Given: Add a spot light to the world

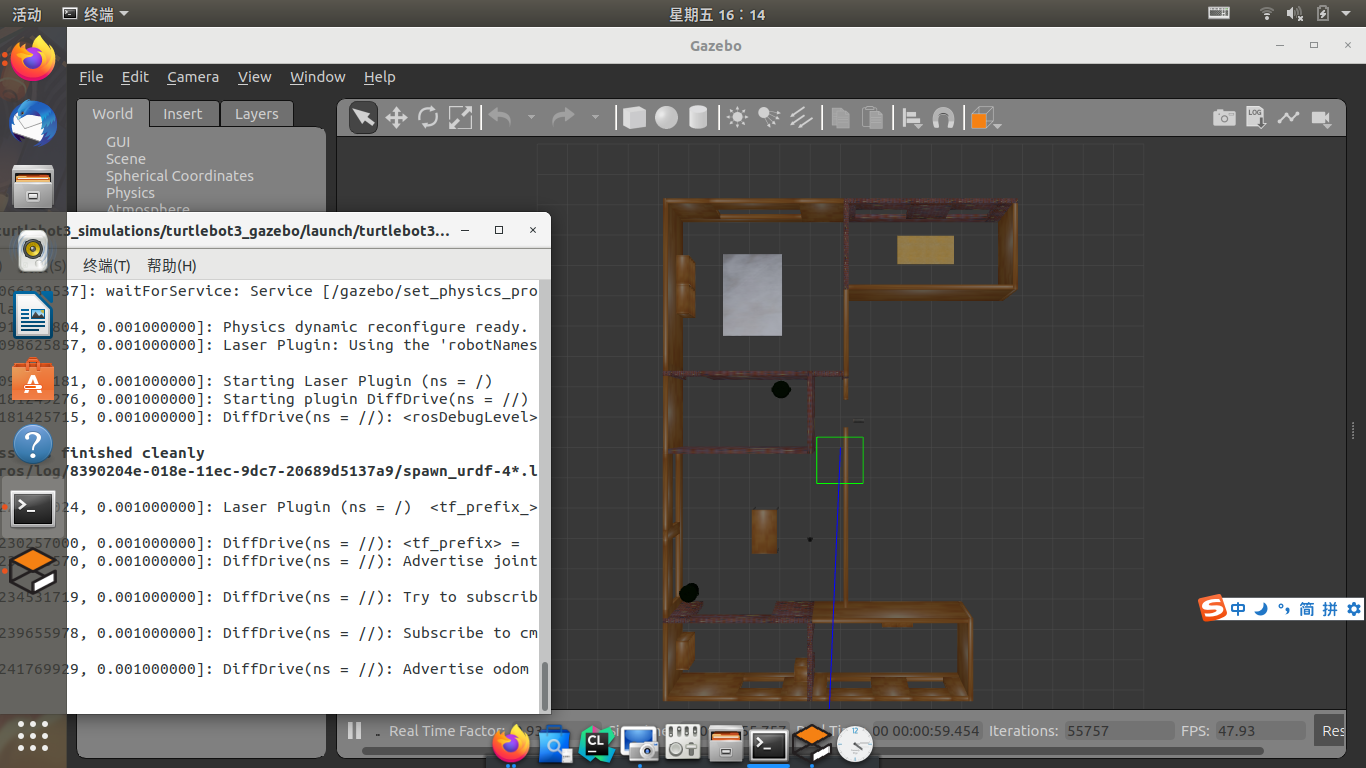Looking at the screenshot, I should pos(769,117).
